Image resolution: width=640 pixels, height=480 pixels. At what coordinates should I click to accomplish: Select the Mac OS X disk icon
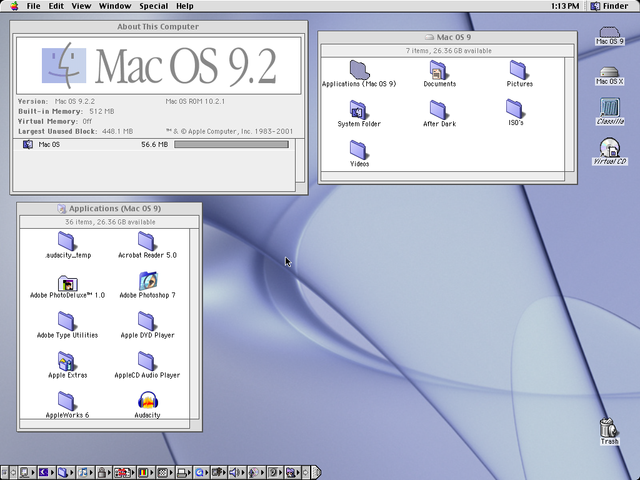(x=609, y=76)
